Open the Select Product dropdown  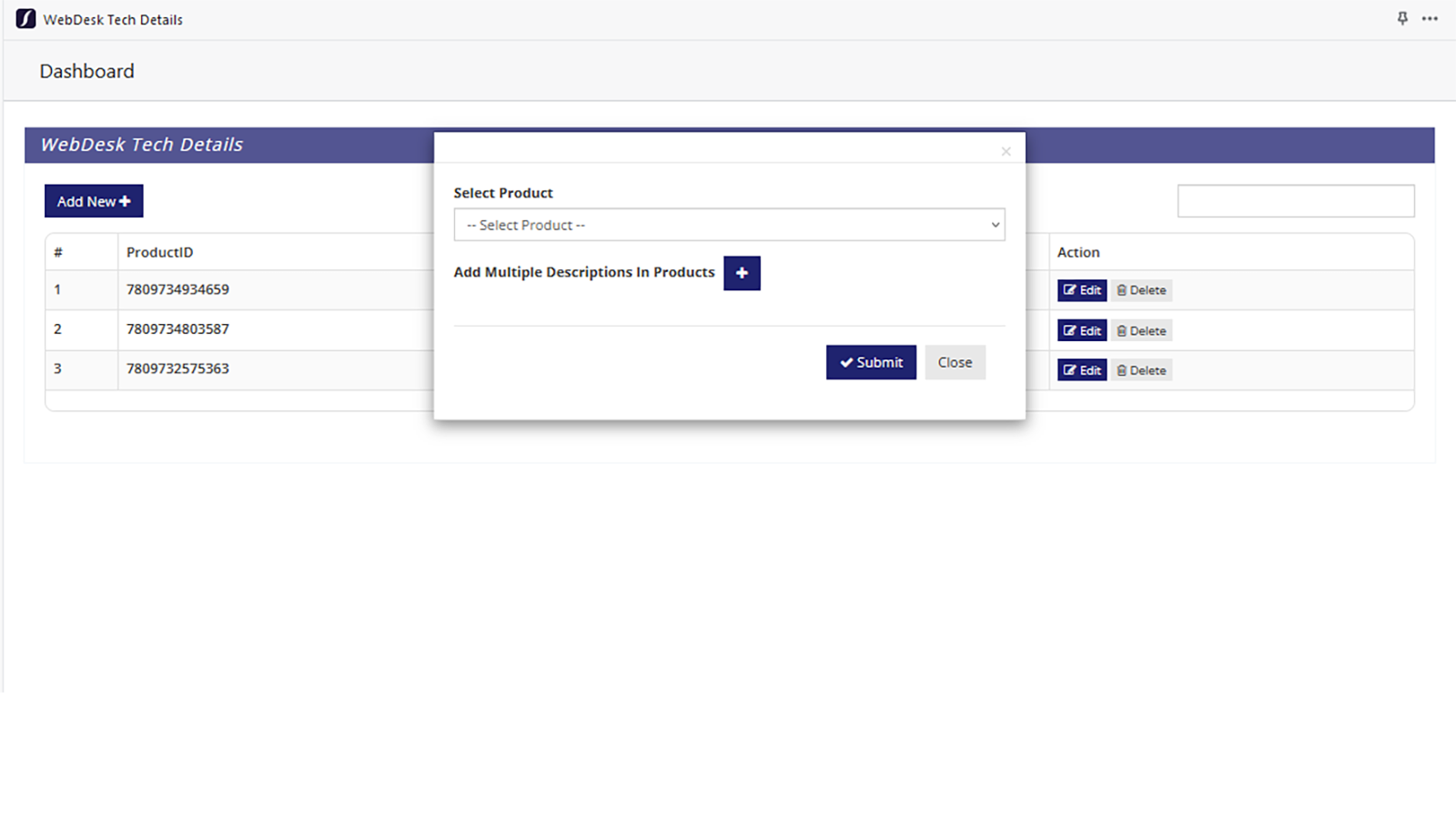click(729, 225)
